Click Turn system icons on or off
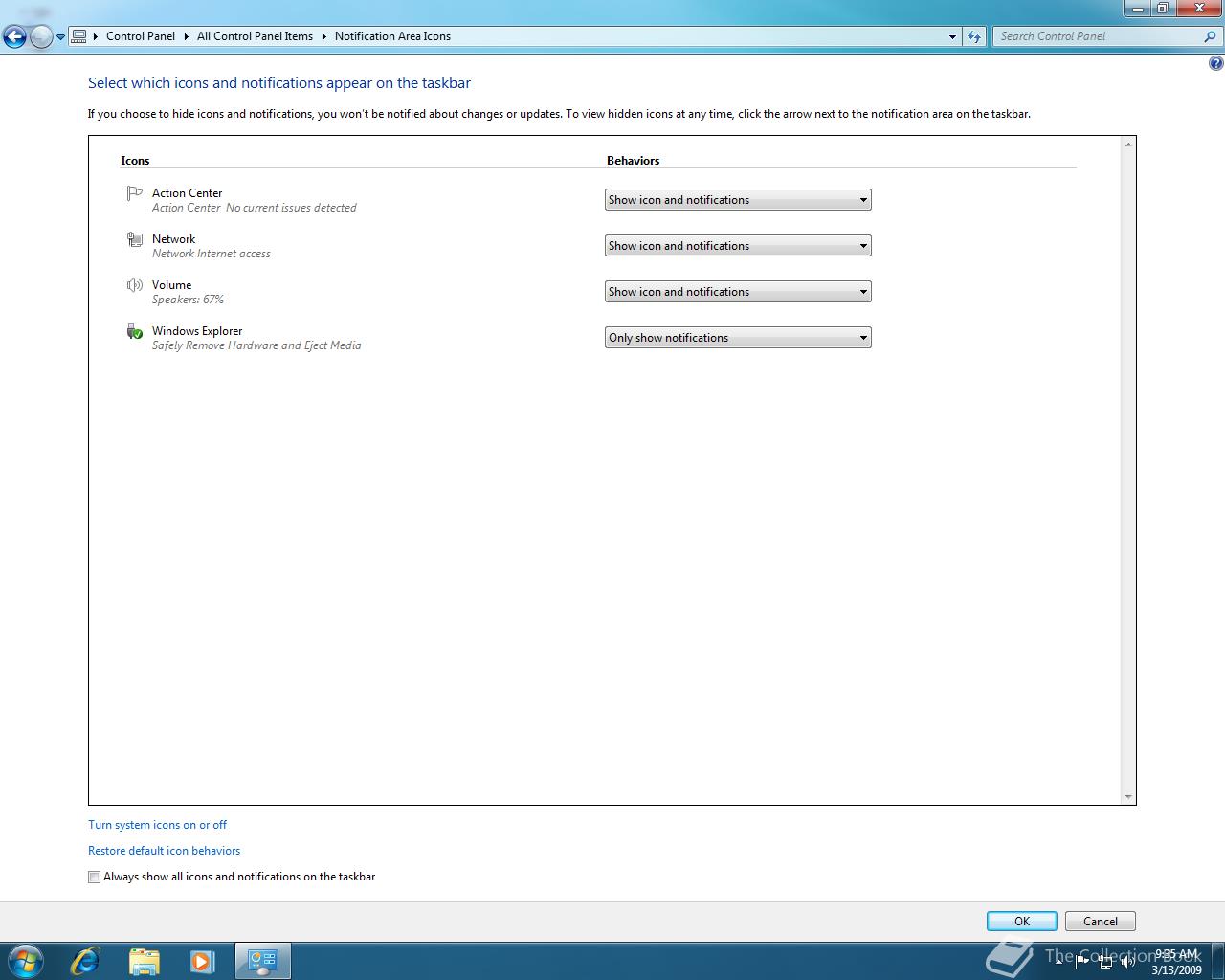This screenshot has height=980, width=1225. click(158, 825)
